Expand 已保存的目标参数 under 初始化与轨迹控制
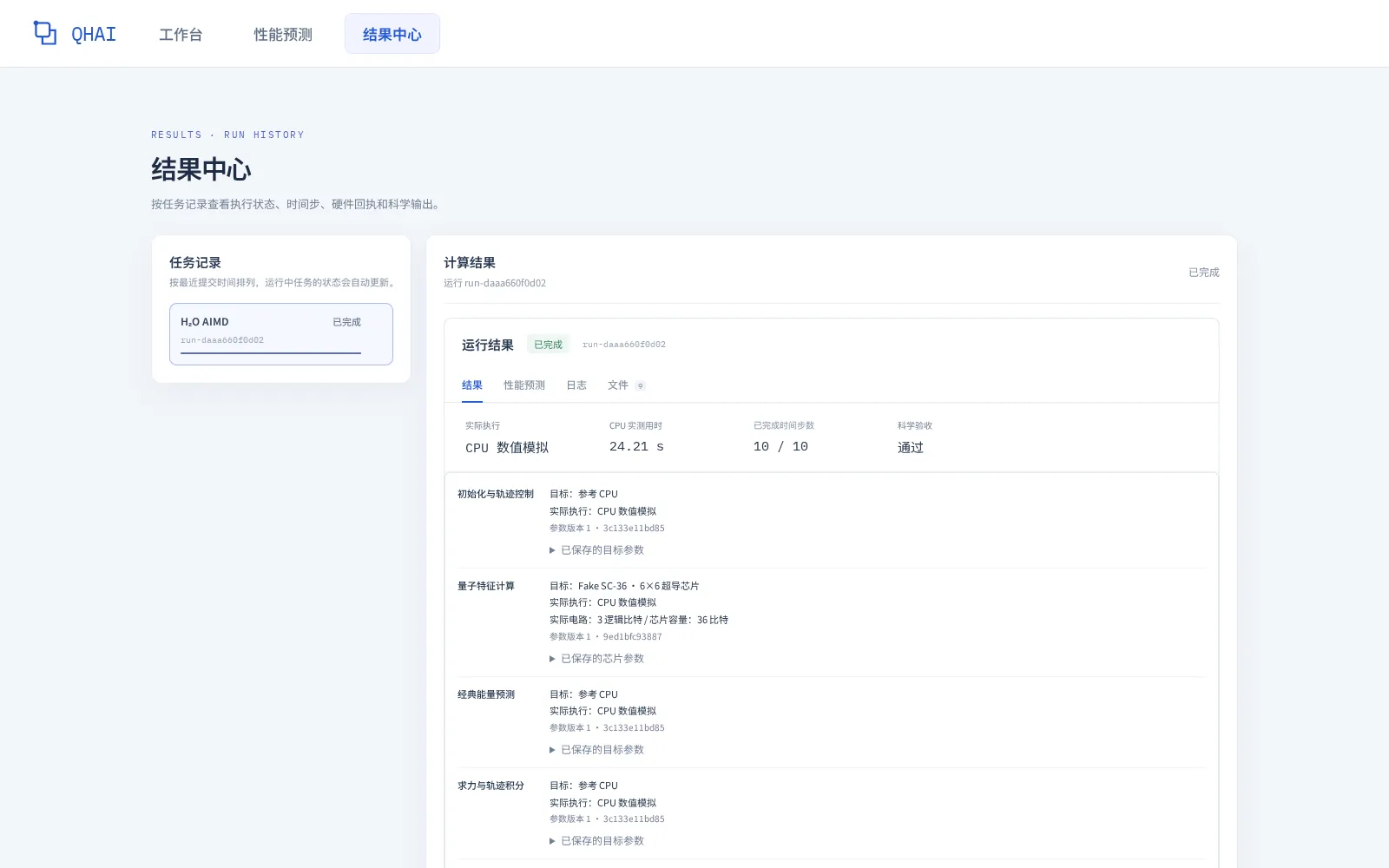Screen dimensions: 1389x868 597,550
